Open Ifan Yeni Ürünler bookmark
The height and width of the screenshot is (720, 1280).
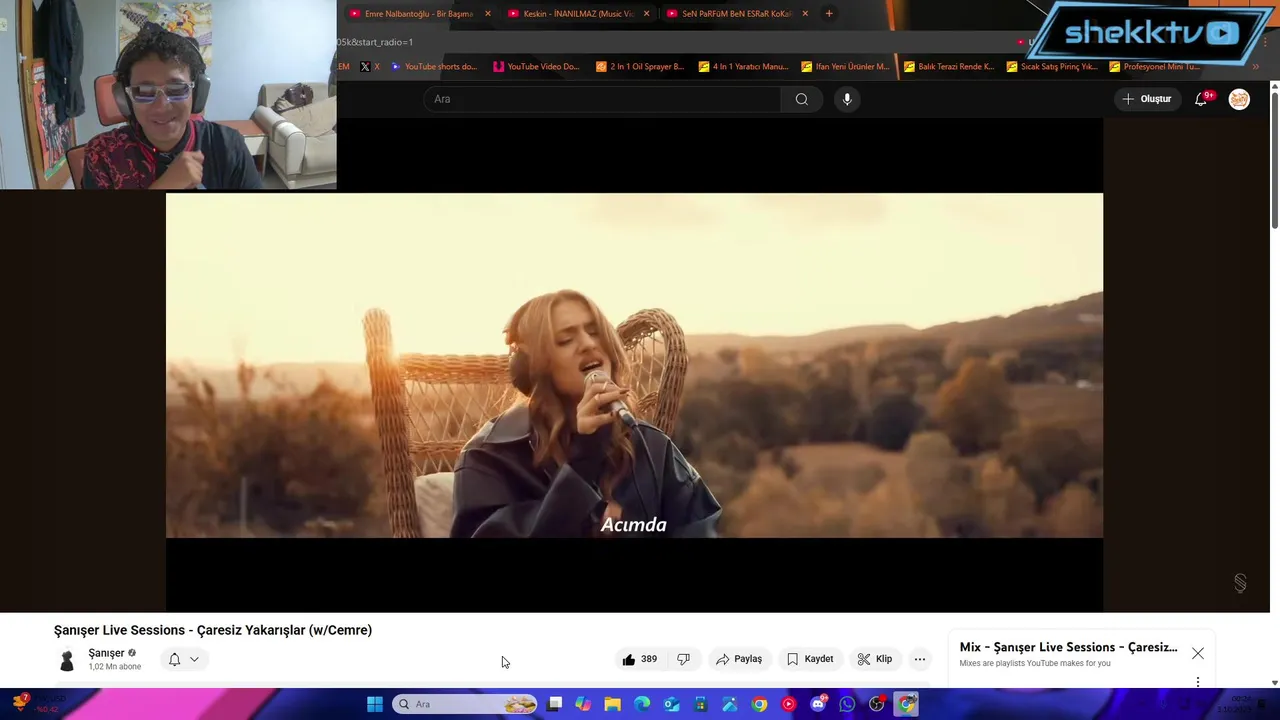[x=845, y=67]
